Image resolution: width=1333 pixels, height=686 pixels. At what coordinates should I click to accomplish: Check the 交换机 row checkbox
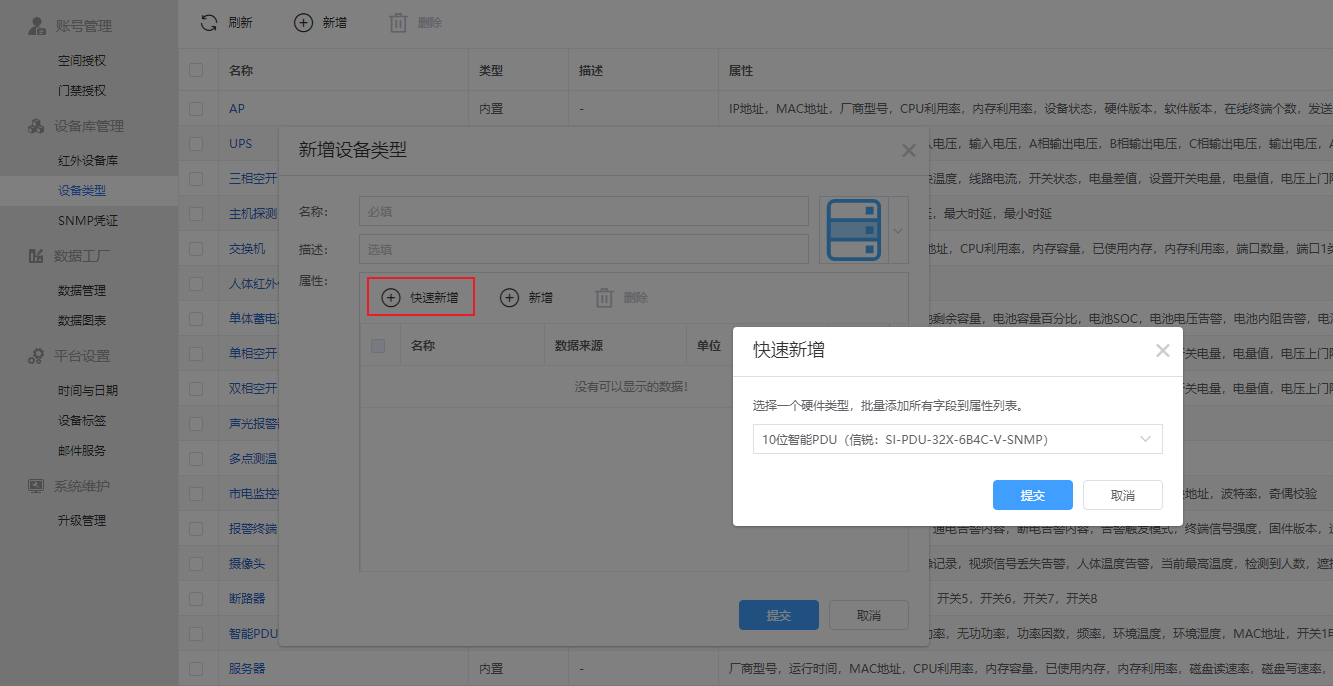coord(196,248)
